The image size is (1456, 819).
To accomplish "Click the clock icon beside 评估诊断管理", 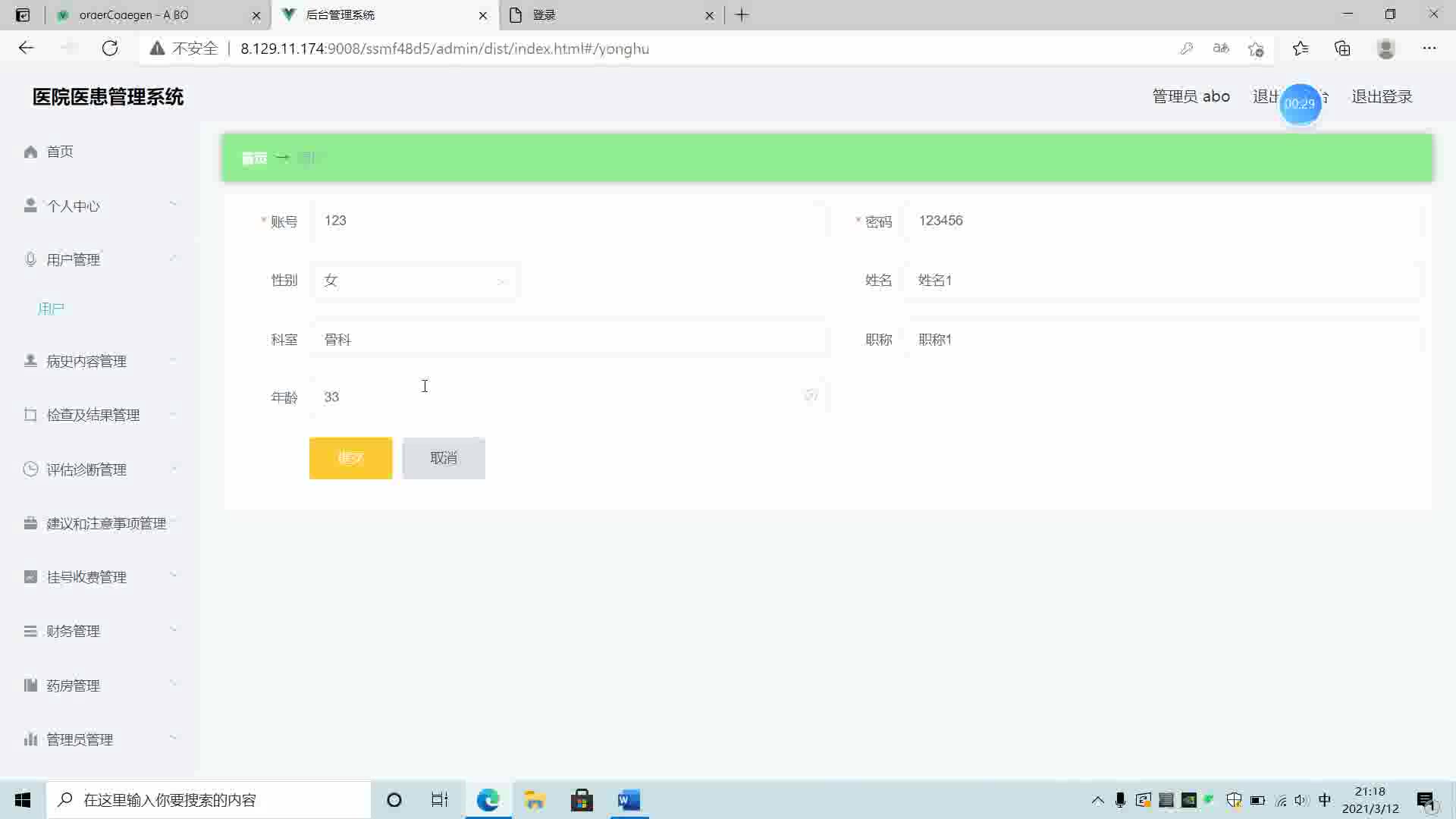I will pyautogui.click(x=30, y=469).
